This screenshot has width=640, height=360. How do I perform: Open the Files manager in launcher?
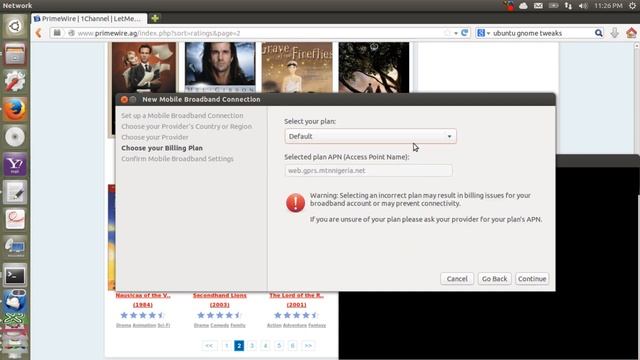pos(15,54)
